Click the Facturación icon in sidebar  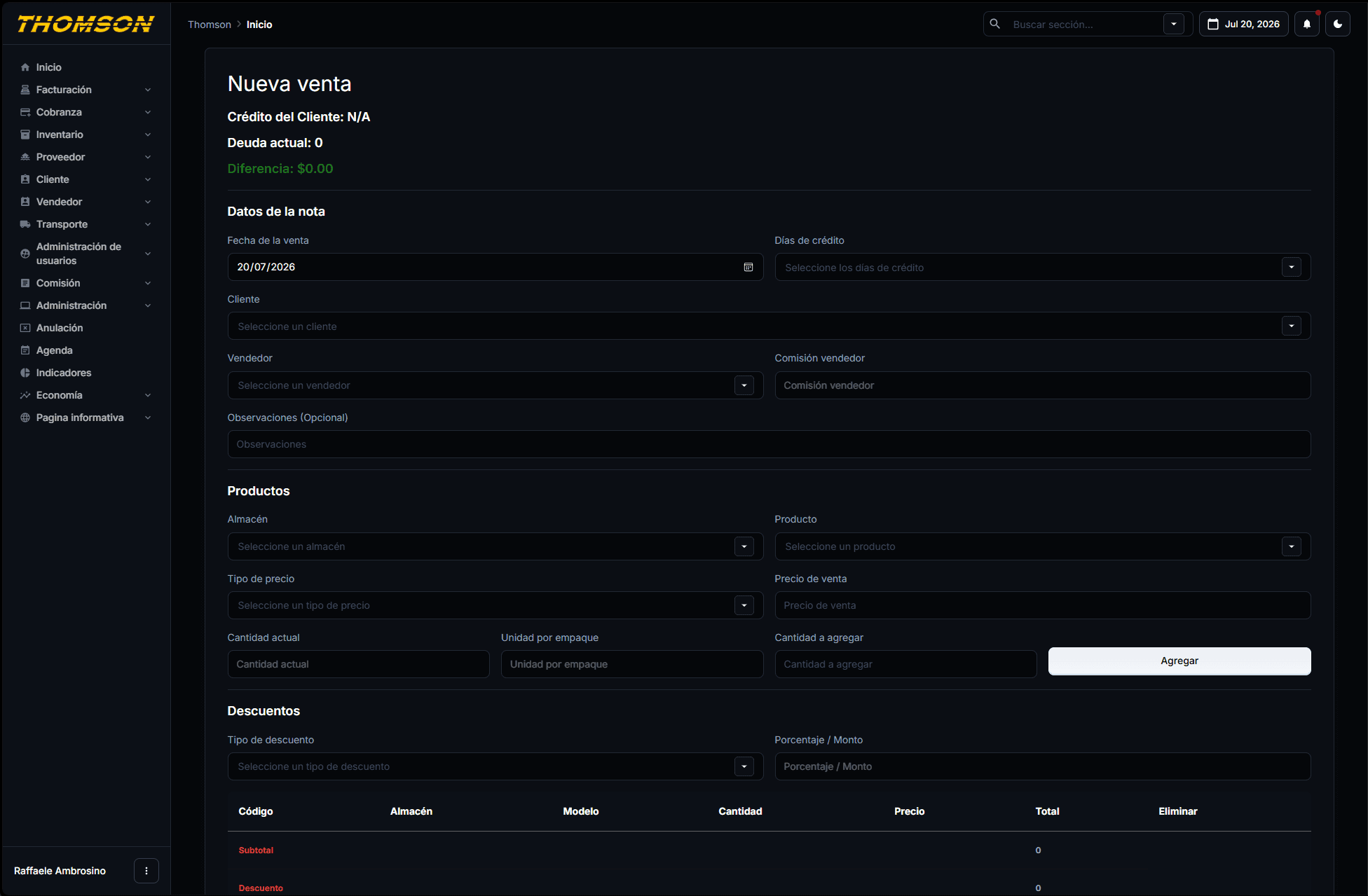25,90
